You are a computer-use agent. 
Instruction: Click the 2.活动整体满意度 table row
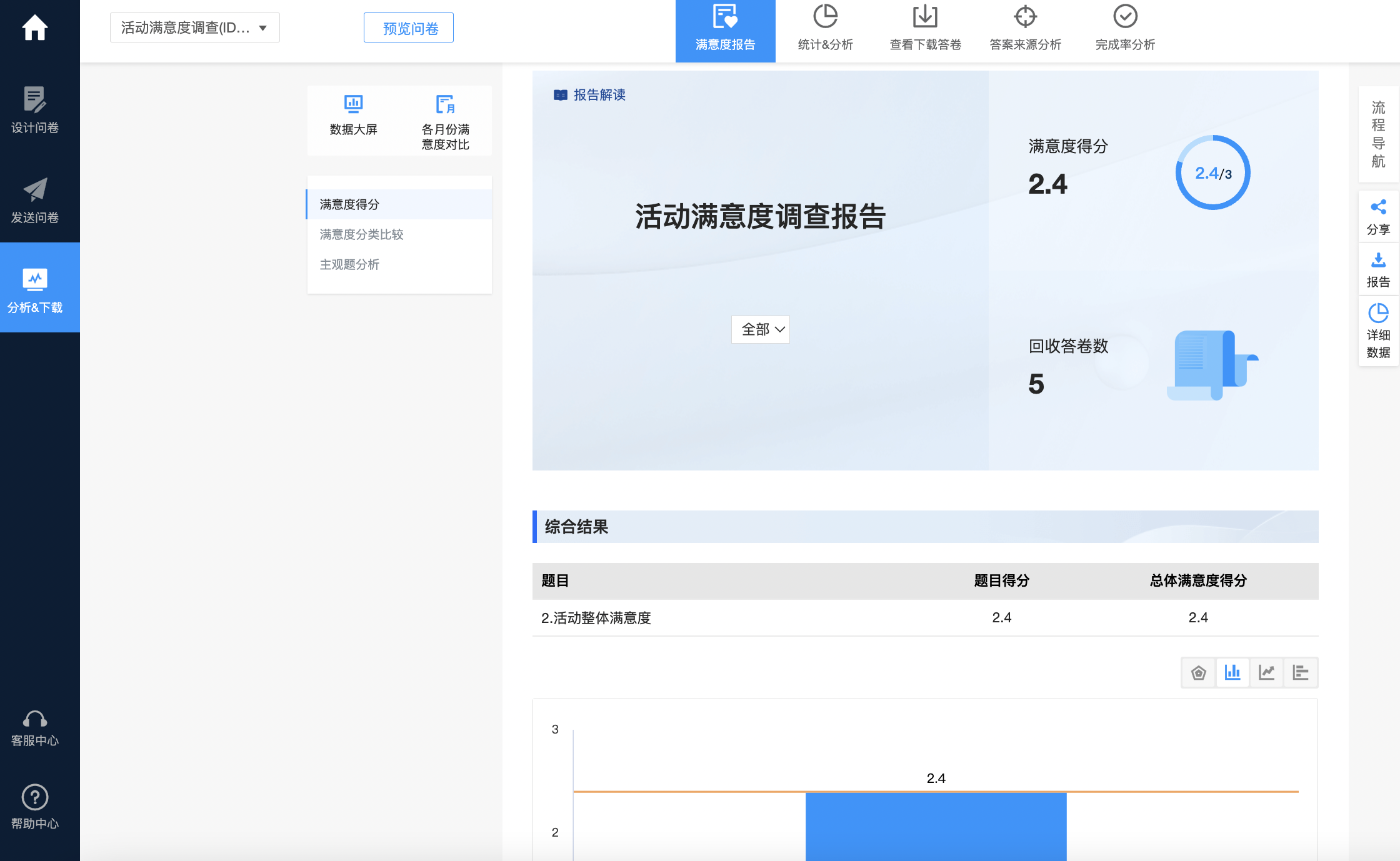pos(925,618)
